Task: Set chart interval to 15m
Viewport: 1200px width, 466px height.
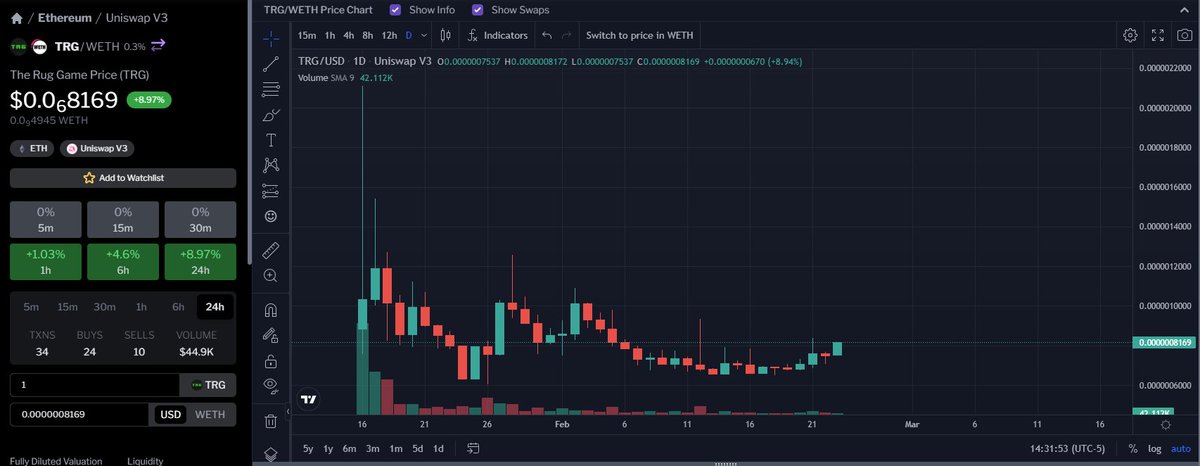Action: click(x=307, y=35)
